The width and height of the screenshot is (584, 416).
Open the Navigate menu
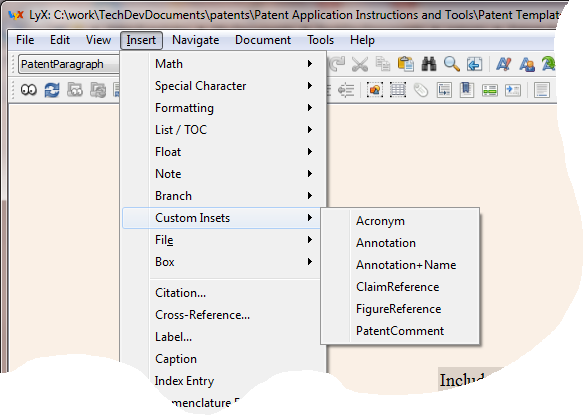tap(196, 40)
